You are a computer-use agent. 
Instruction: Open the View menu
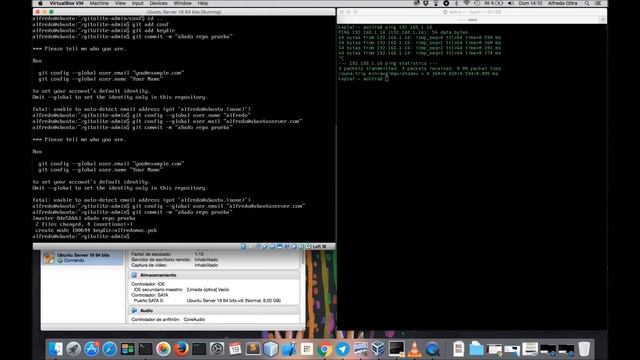point(120,3)
